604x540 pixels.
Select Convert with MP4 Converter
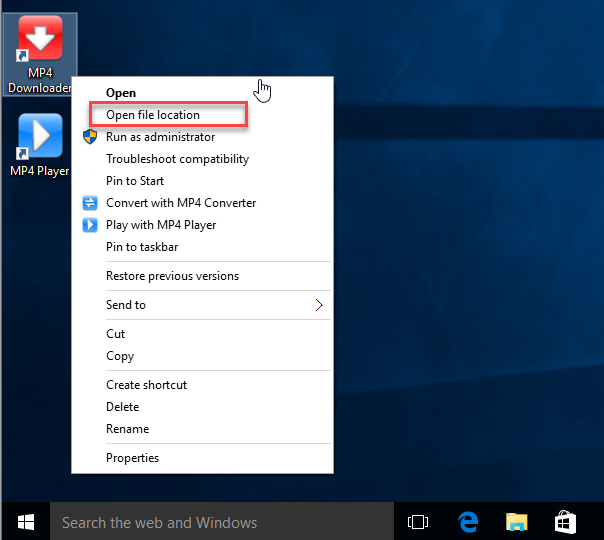pos(203,203)
